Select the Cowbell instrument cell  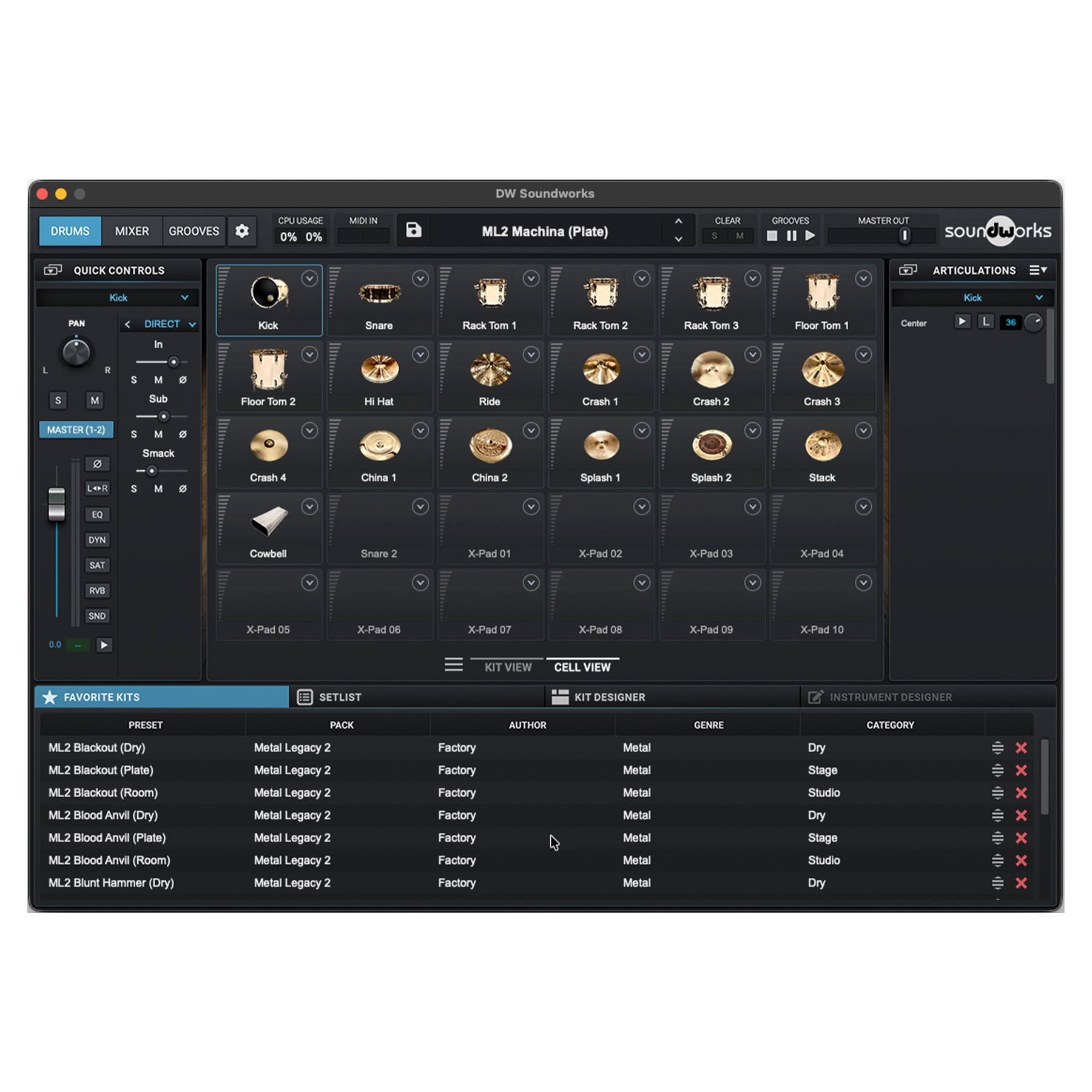pos(269,529)
